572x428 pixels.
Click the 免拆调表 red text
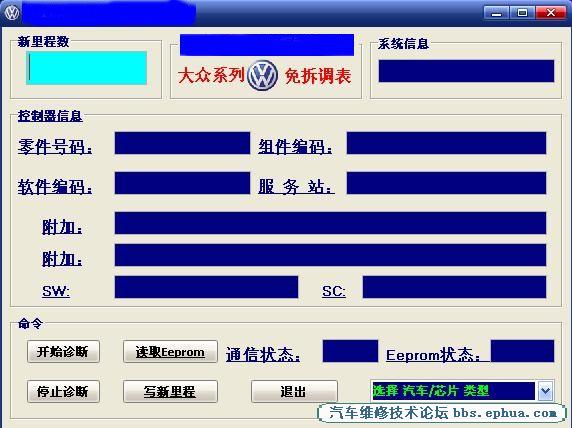click(318, 76)
